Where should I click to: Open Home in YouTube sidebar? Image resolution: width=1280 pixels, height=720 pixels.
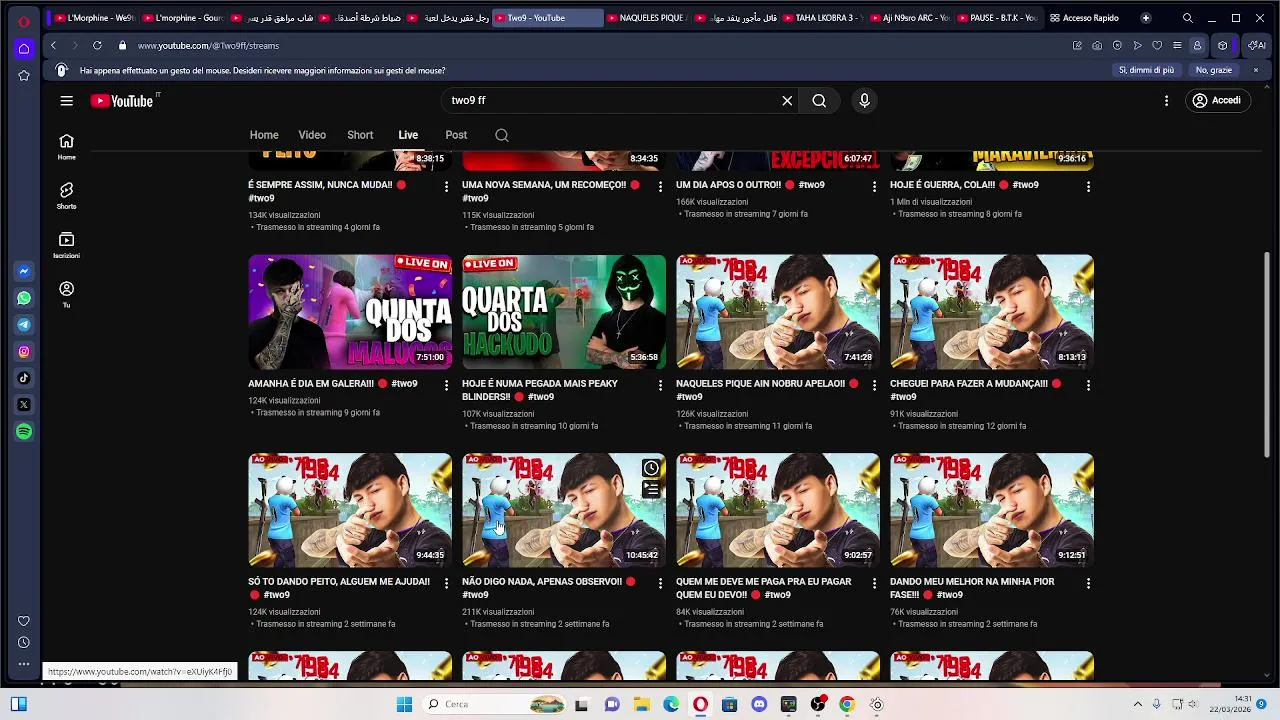click(66, 146)
